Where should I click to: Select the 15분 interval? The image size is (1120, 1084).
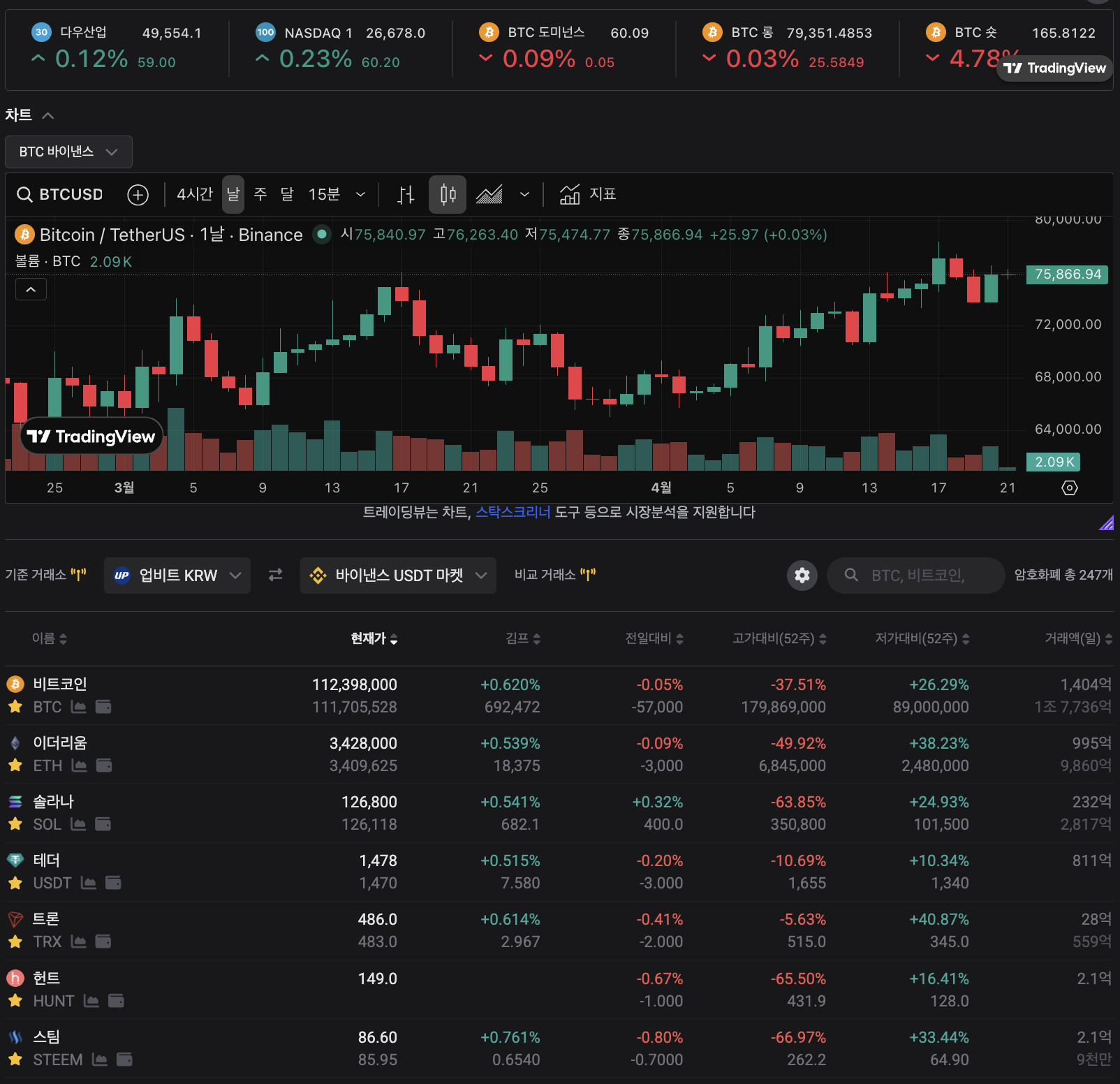324,194
